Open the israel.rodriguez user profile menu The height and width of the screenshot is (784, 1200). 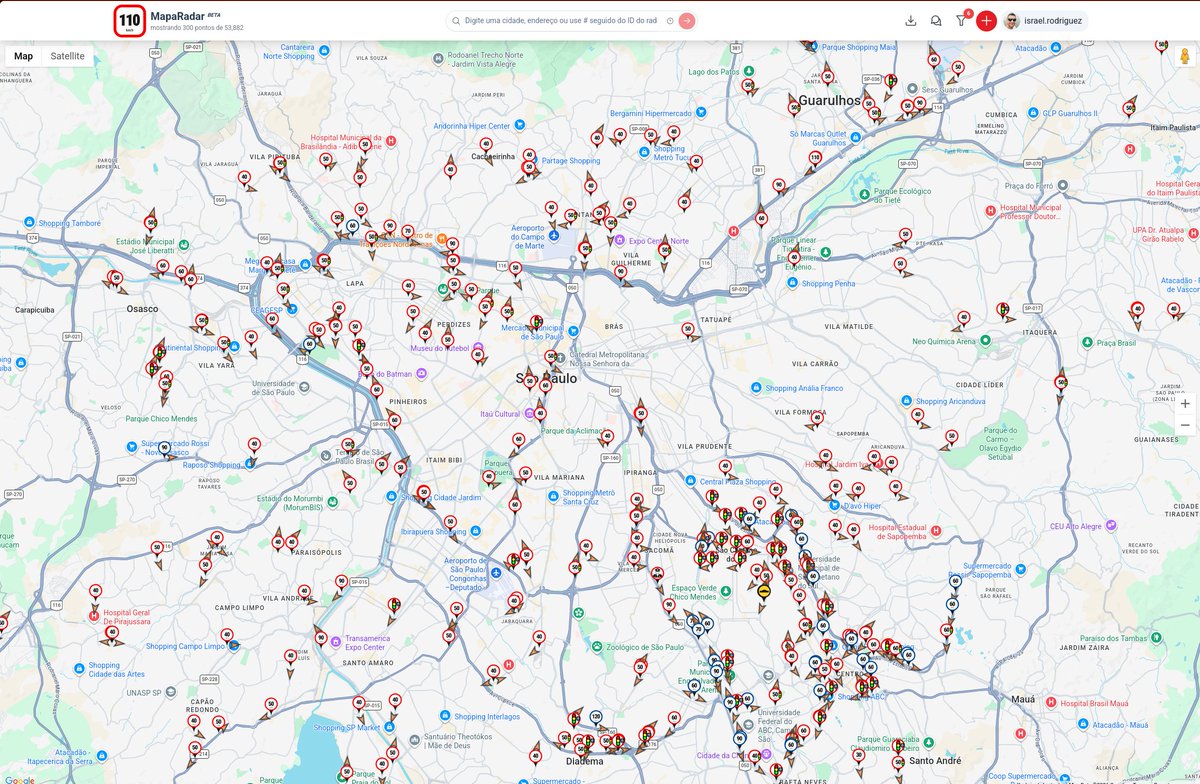(x=1045, y=21)
